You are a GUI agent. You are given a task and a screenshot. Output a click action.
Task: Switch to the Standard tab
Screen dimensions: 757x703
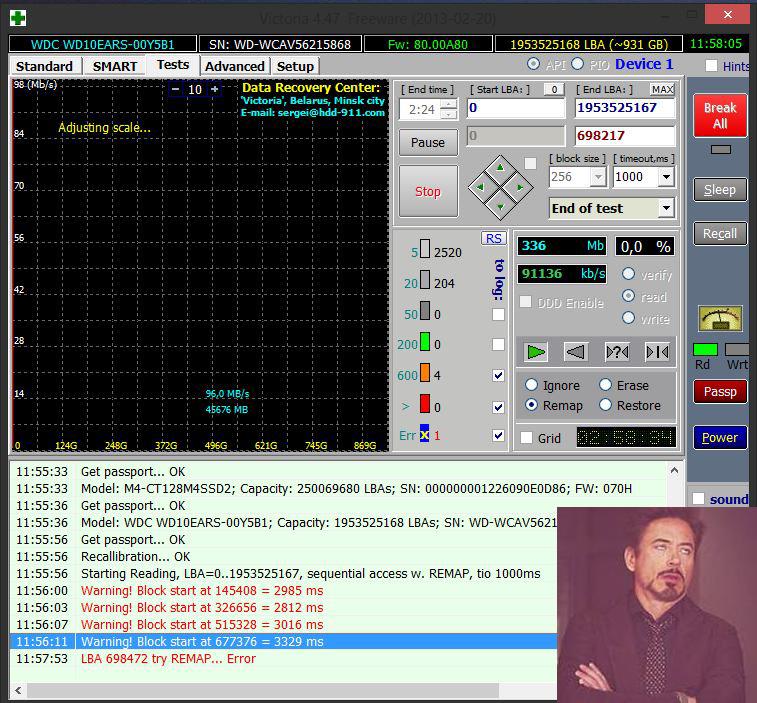pyautogui.click(x=44, y=66)
